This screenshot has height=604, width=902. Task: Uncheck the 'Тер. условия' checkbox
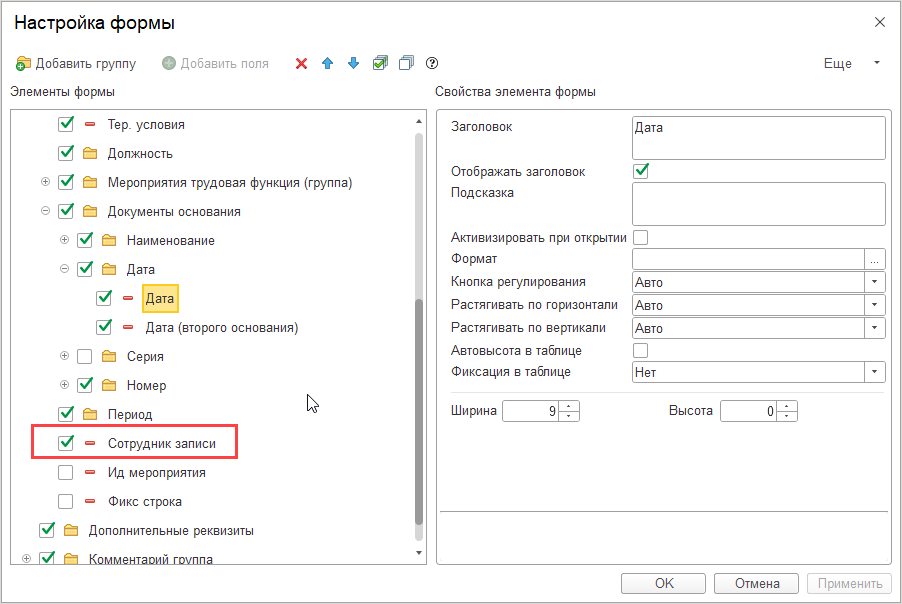click(x=66, y=124)
